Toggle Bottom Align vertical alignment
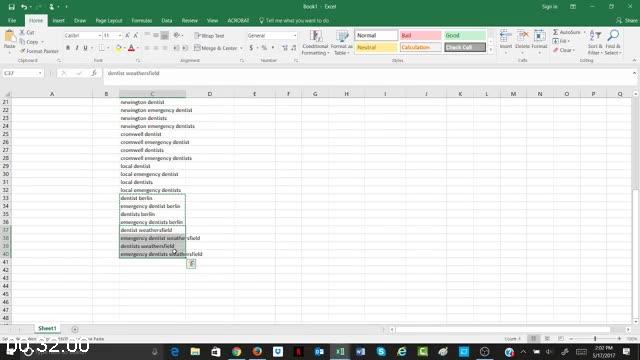Viewport: 640px width, 360px height. click(164, 36)
